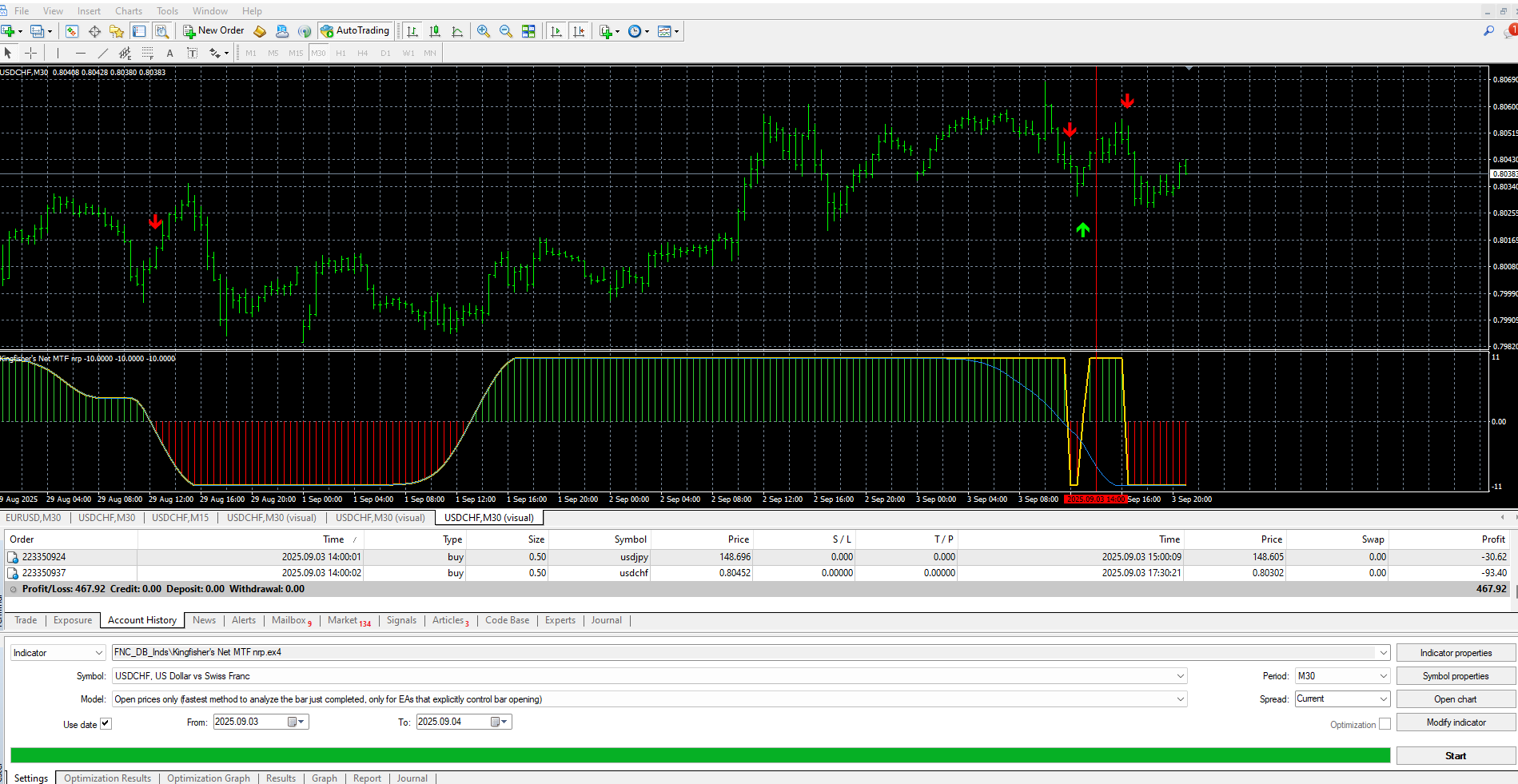Open the Indicators list toolbar icon
Viewport: 1518px width, 784px height.
(x=606, y=31)
